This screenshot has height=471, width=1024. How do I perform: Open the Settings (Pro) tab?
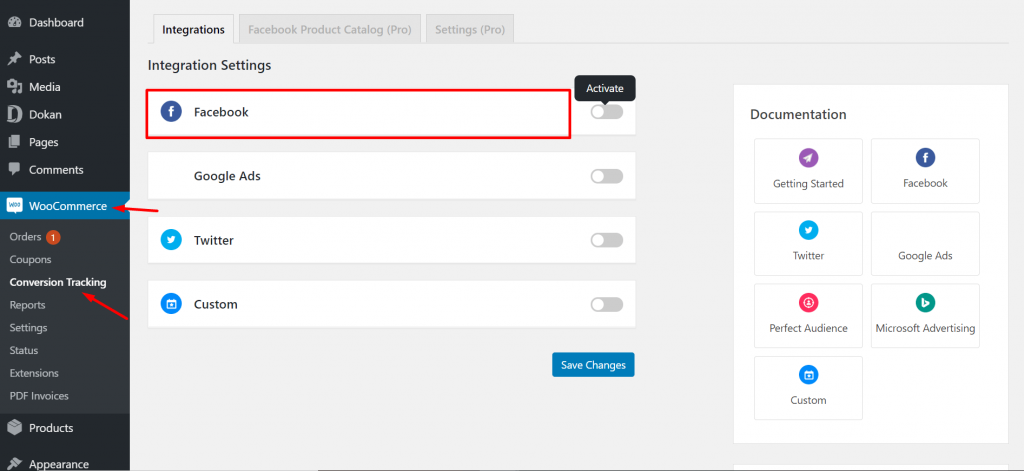pyautogui.click(x=469, y=30)
